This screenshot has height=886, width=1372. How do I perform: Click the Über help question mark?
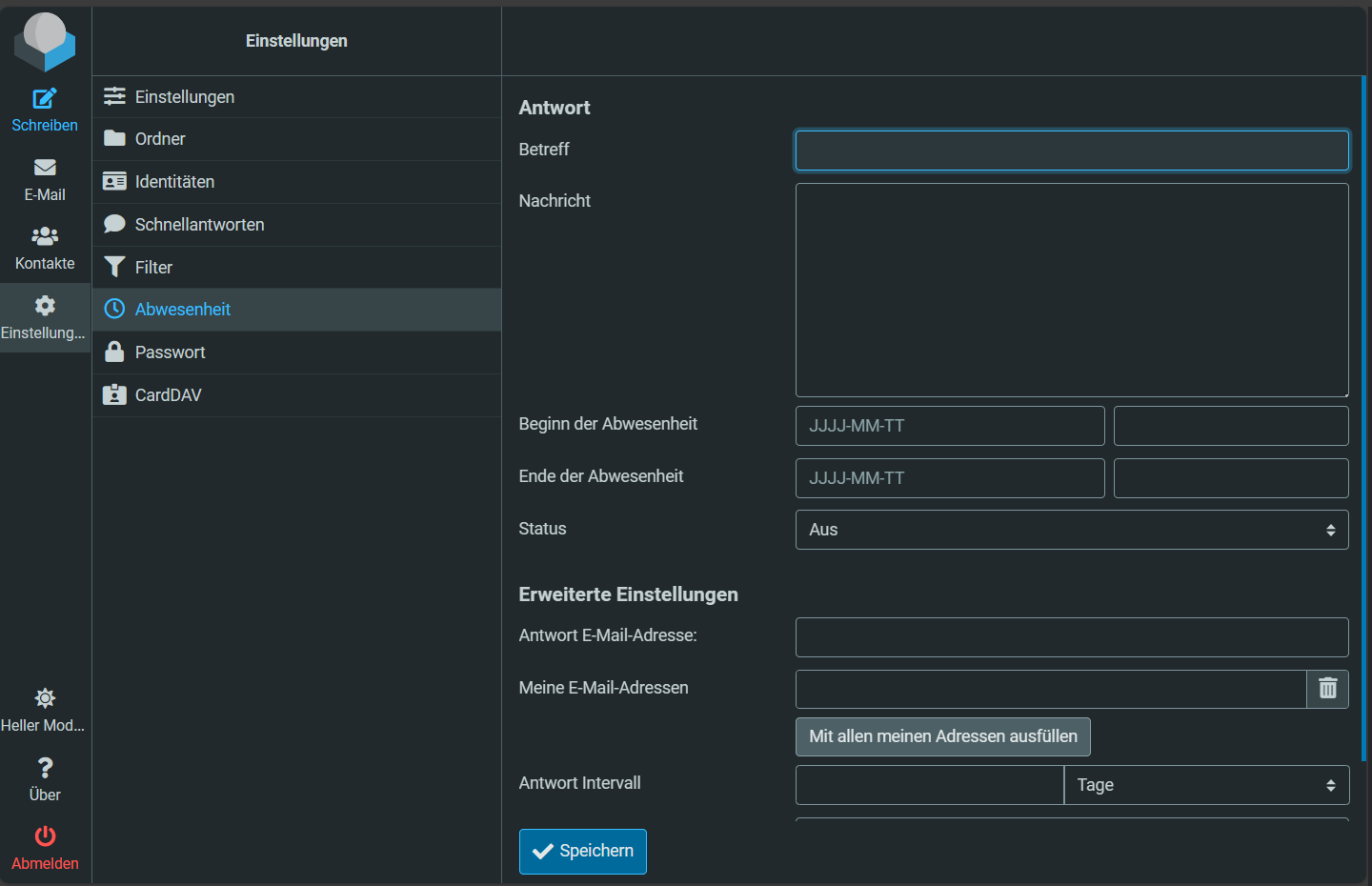coord(45,768)
